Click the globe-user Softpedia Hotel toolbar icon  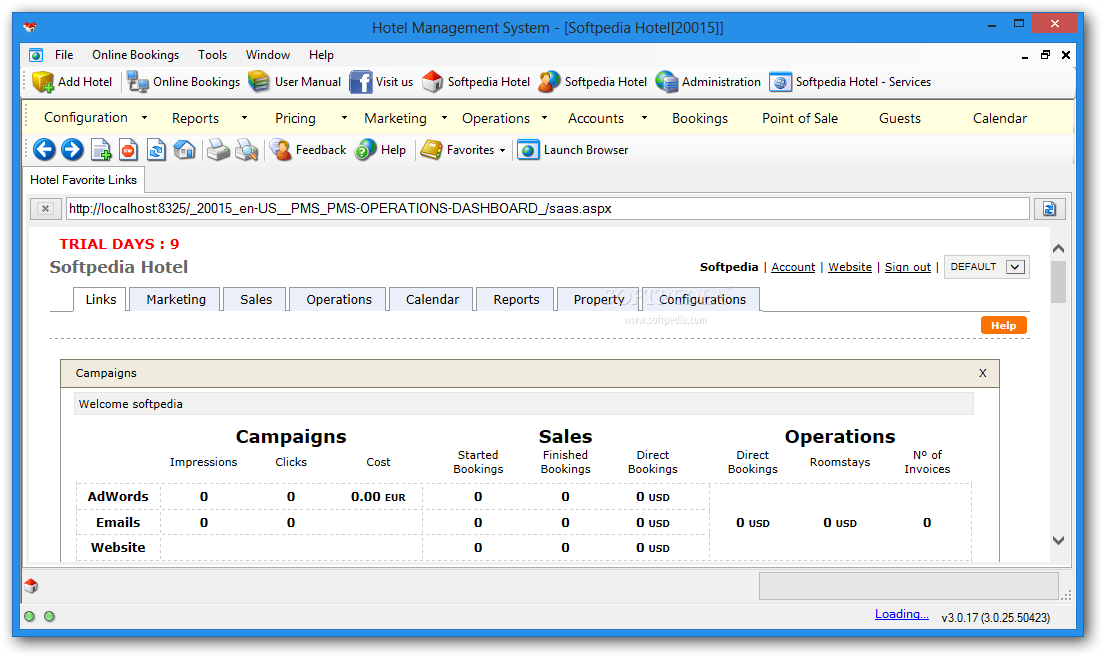tap(549, 82)
